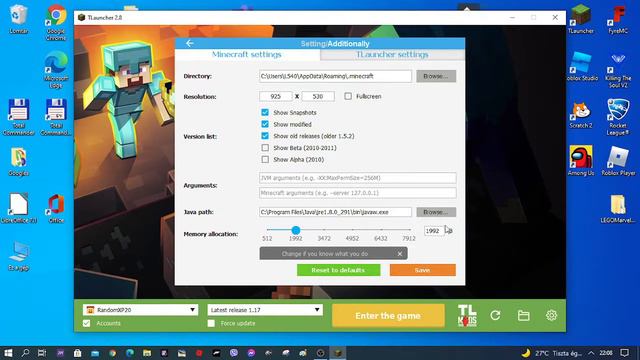Open the Lomtár recycle bin desktop icon
Screen dimensions: 640x360
(18, 19)
